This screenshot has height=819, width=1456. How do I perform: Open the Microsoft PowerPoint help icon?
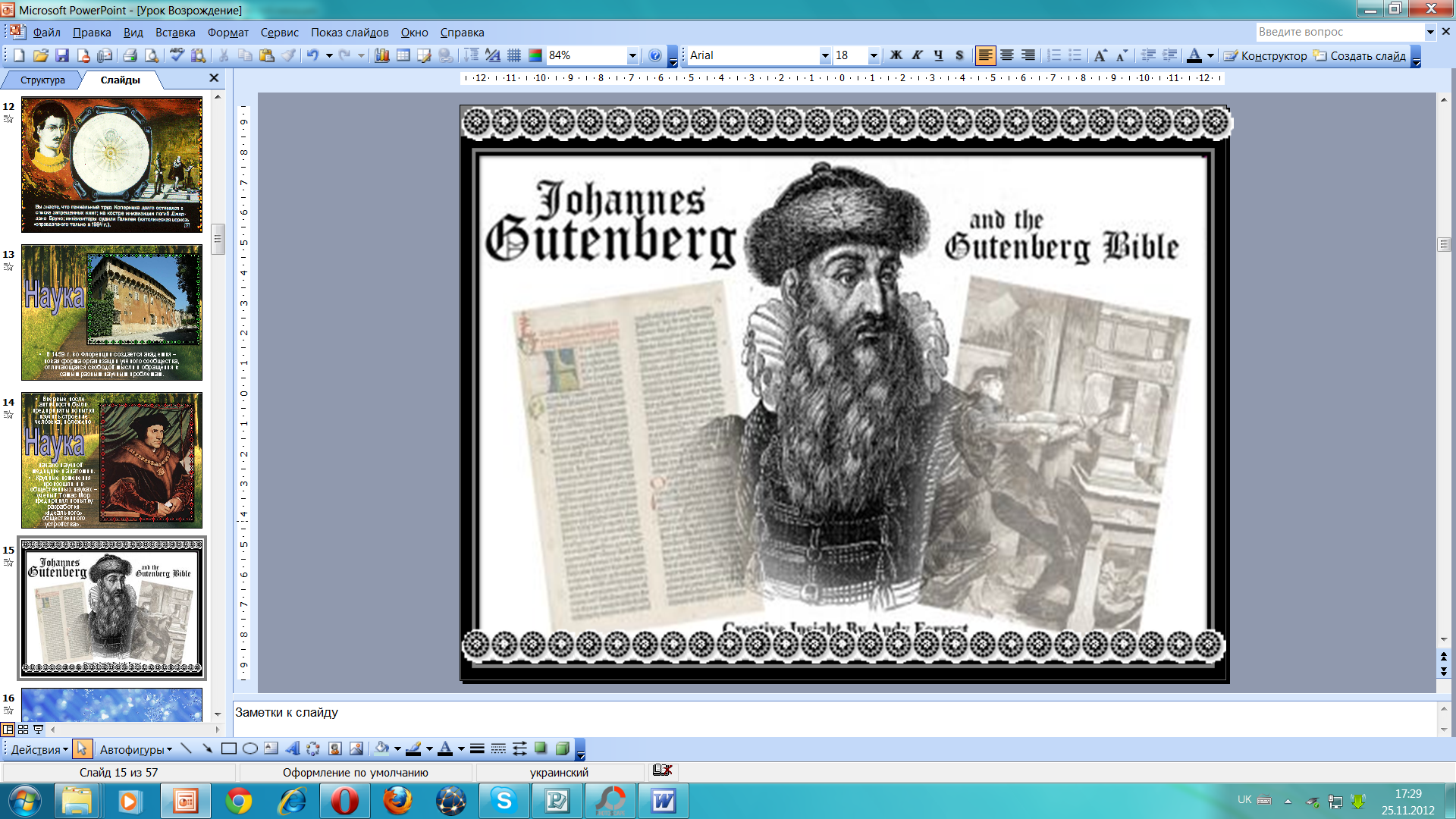655,55
